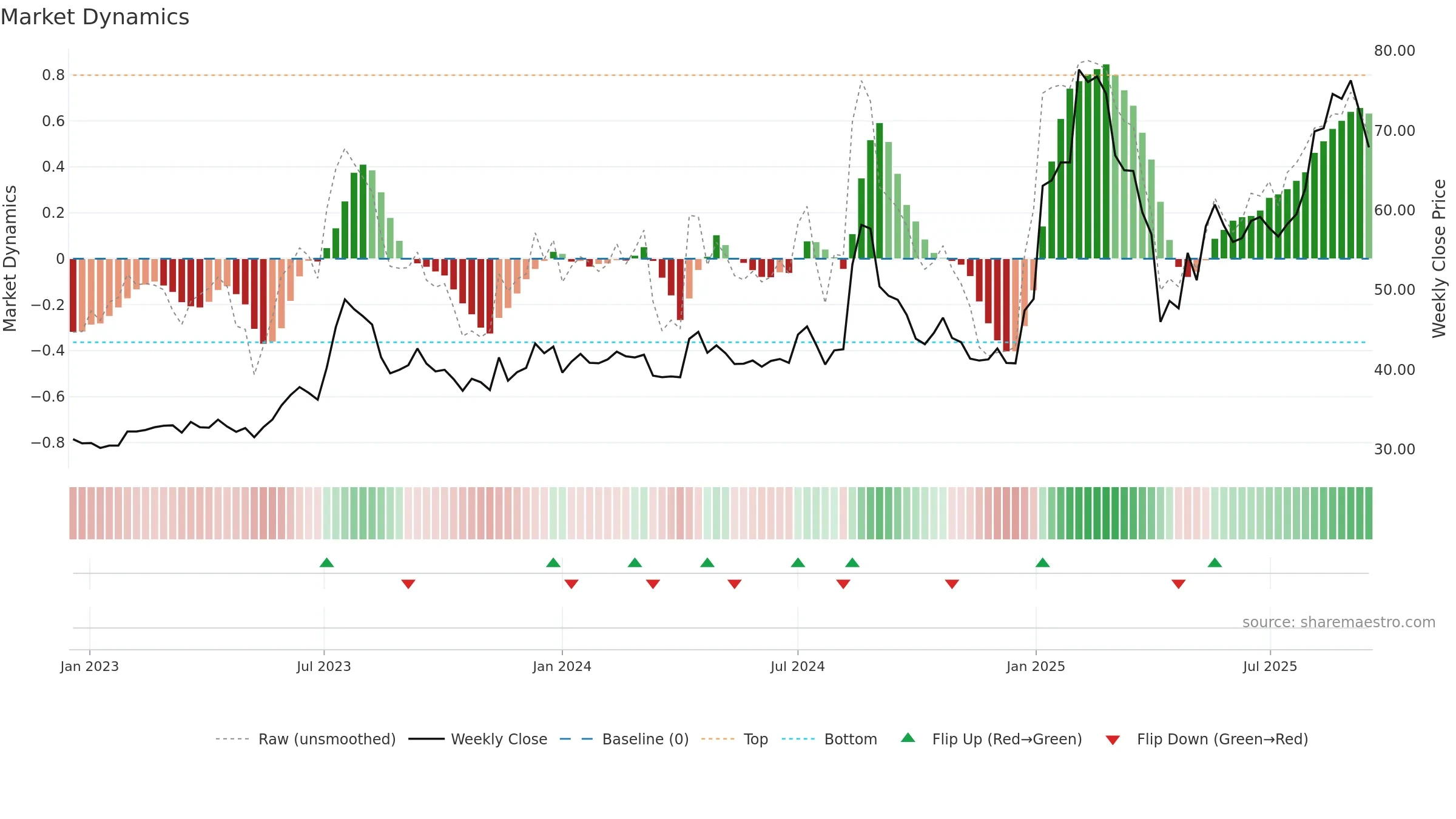Click the orange dotted Top line sample in legend
Viewport: 1456px width, 819px height.
click(x=718, y=739)
